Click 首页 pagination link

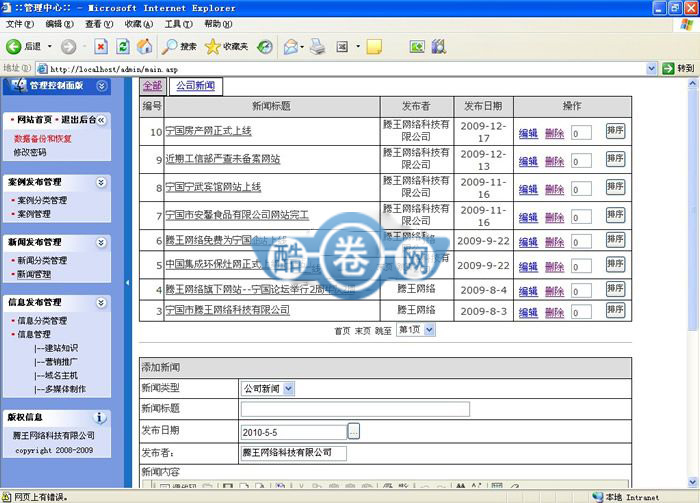(342, 331)
